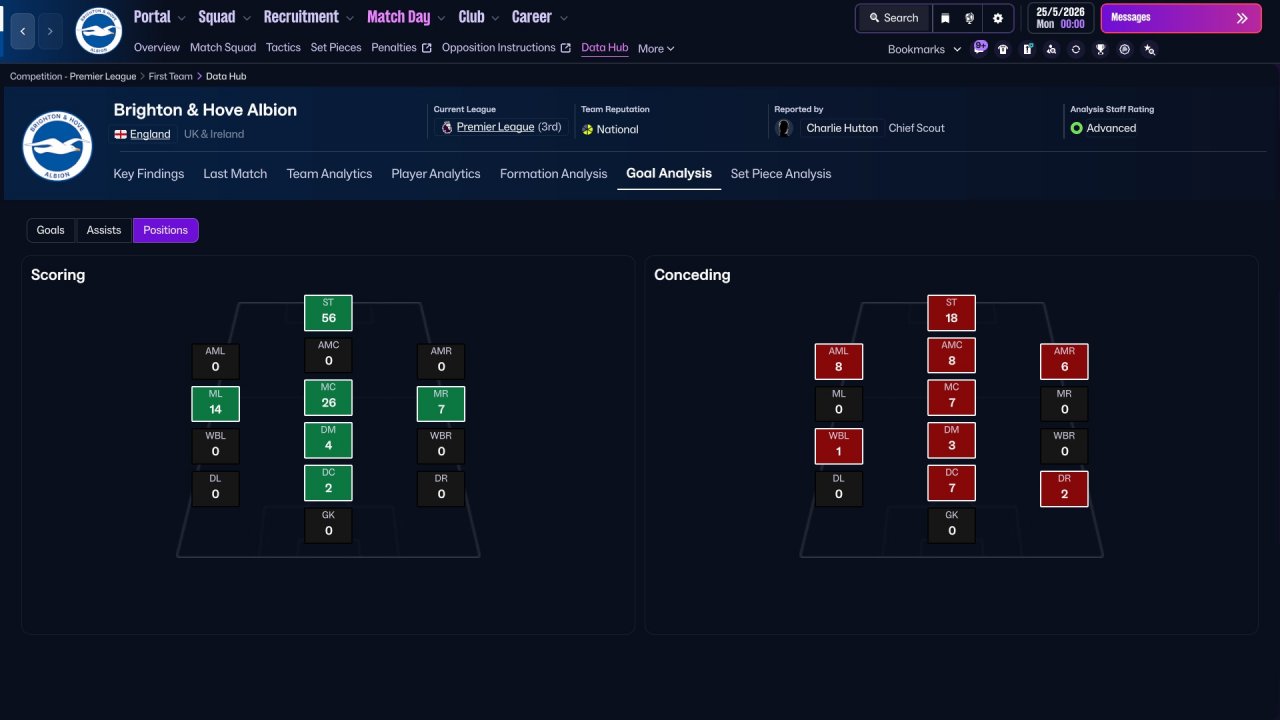Click the date and time display
The height and width of the screenshot is (720, 1280).
coord(1059,18)
